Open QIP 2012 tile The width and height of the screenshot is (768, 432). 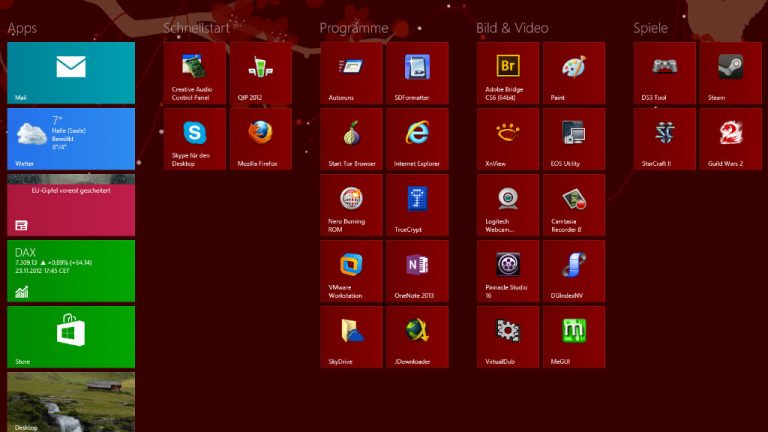click(x=261, y=73)
